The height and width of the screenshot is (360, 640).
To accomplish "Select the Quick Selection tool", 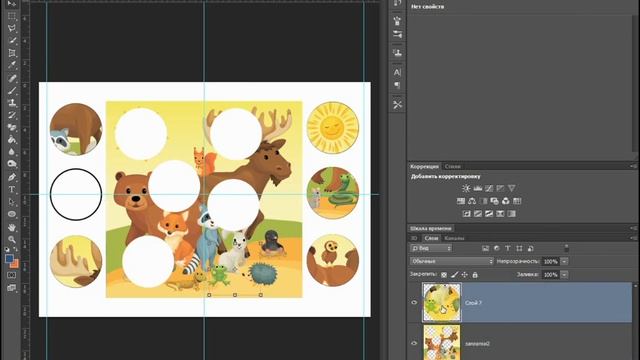I will 12,40.
